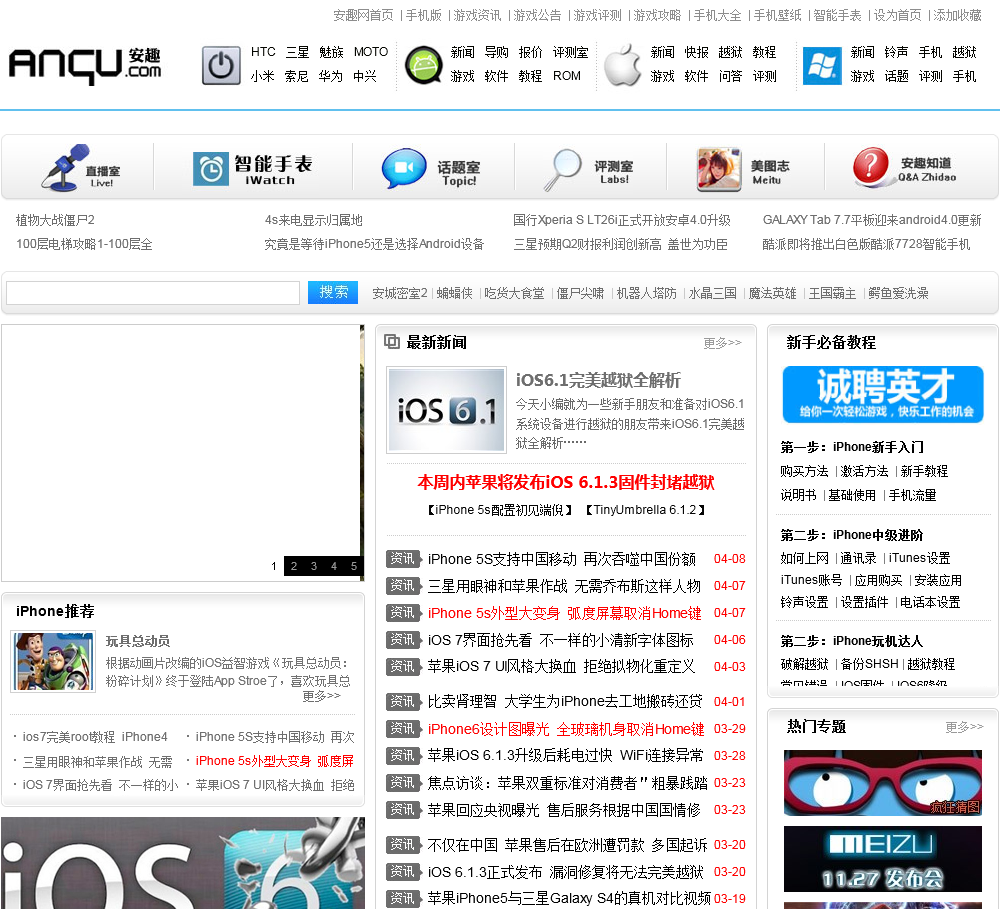The height and width of the screenshot is (909, 1000).
Task: Open article iOS6.1完美越狱全解析
Action: coord(598,380)
